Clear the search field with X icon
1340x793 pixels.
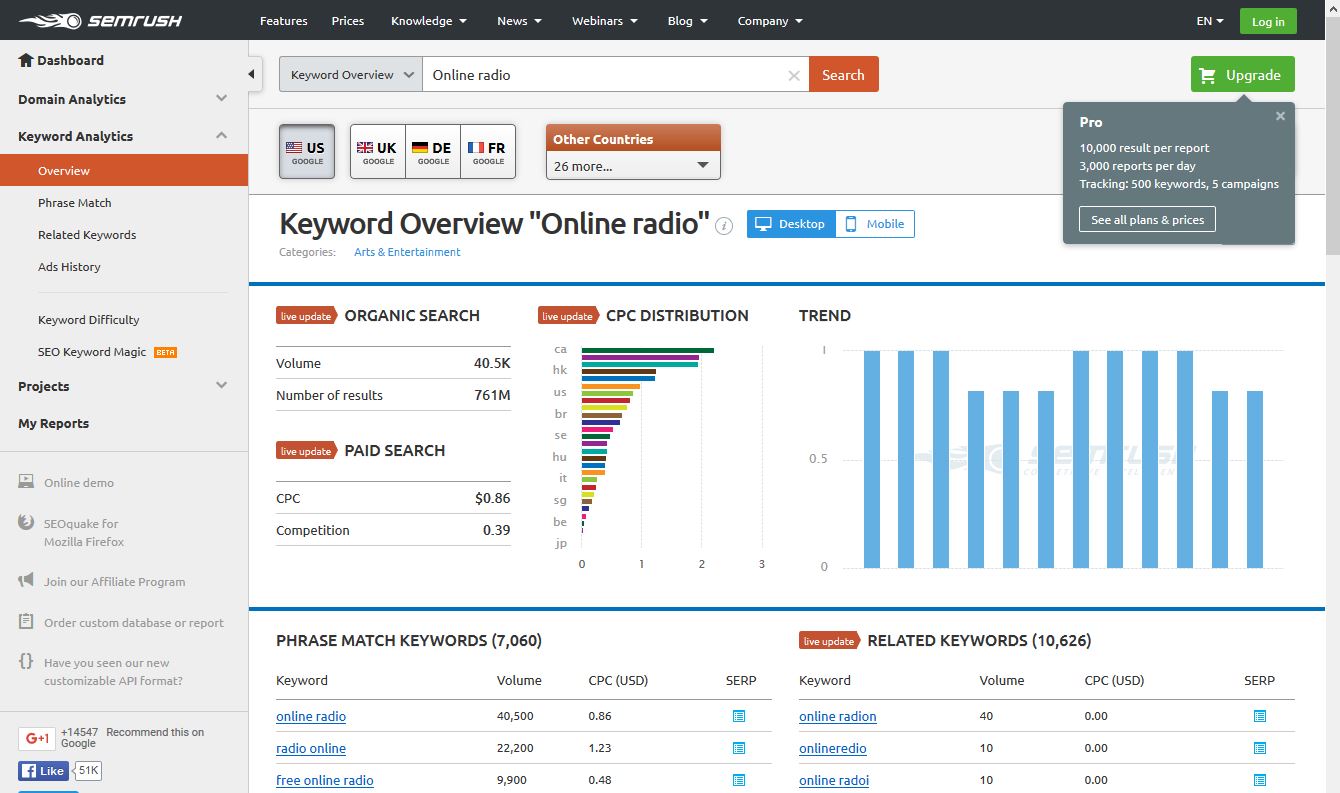(794, 75)
